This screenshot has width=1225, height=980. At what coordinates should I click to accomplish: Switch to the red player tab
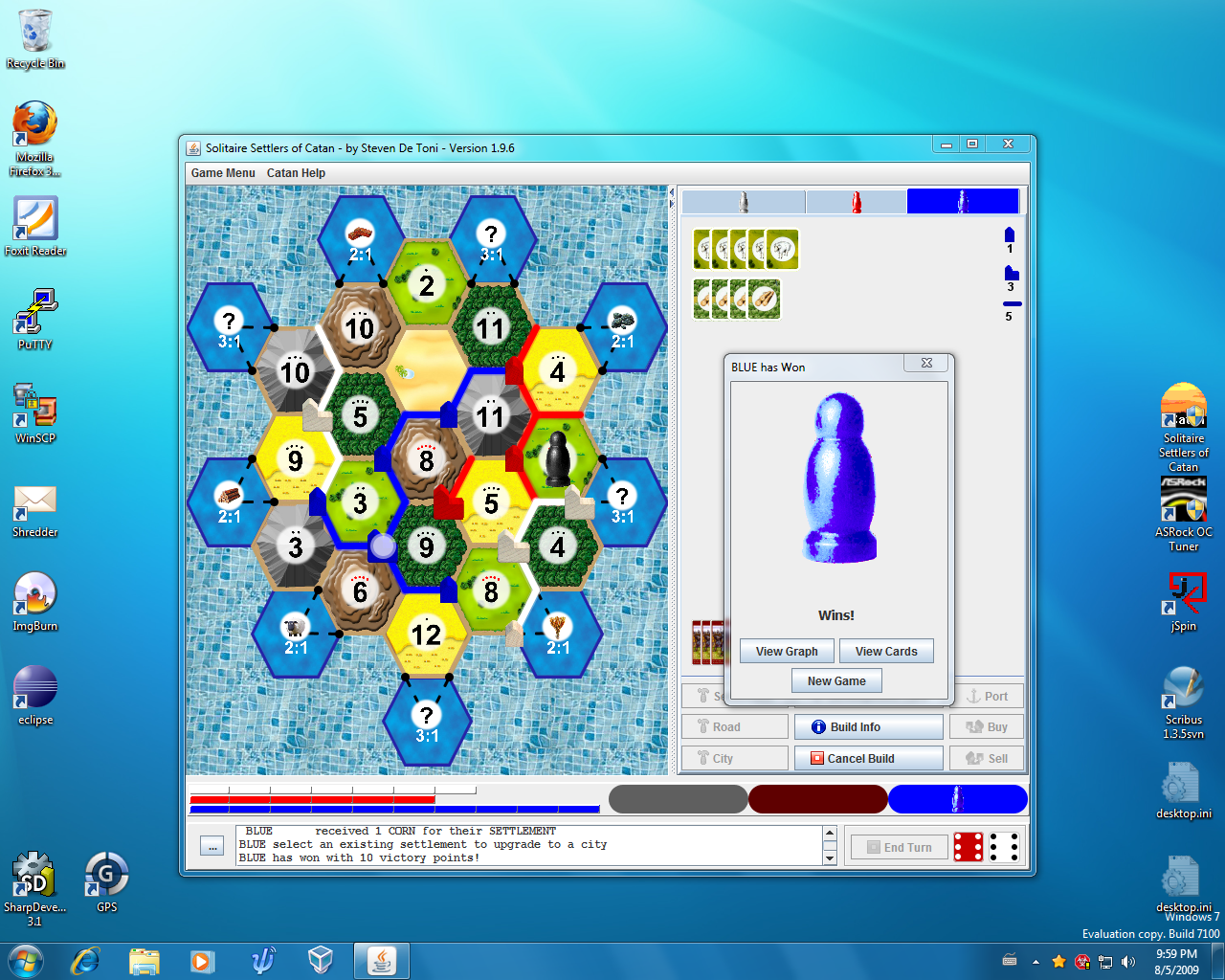point(857,201)
